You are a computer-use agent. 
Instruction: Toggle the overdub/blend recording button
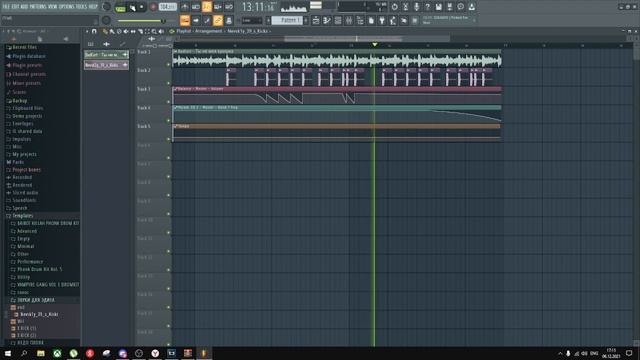[218, 7]
